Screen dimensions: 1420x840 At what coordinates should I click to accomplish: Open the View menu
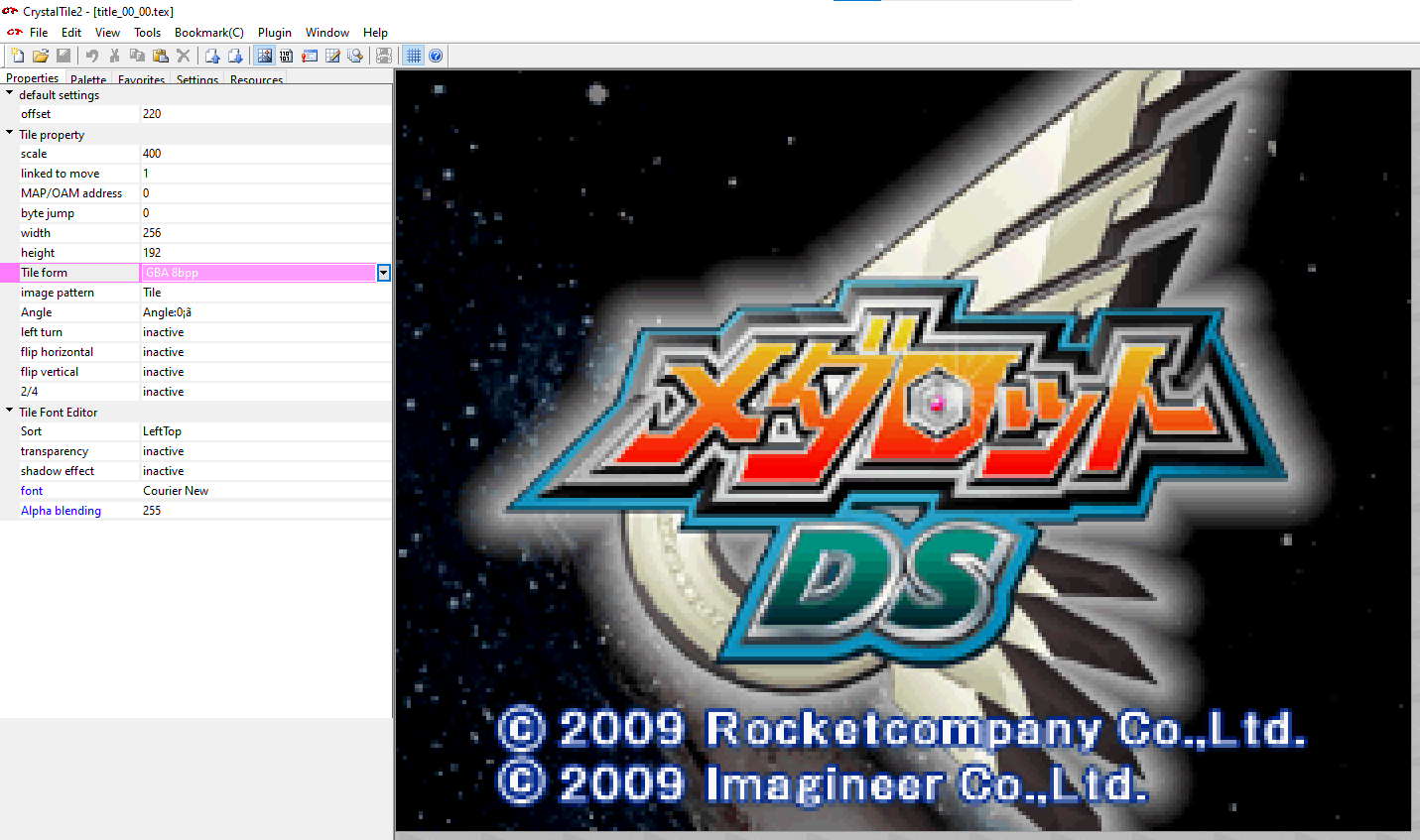[x=107, y=33]
